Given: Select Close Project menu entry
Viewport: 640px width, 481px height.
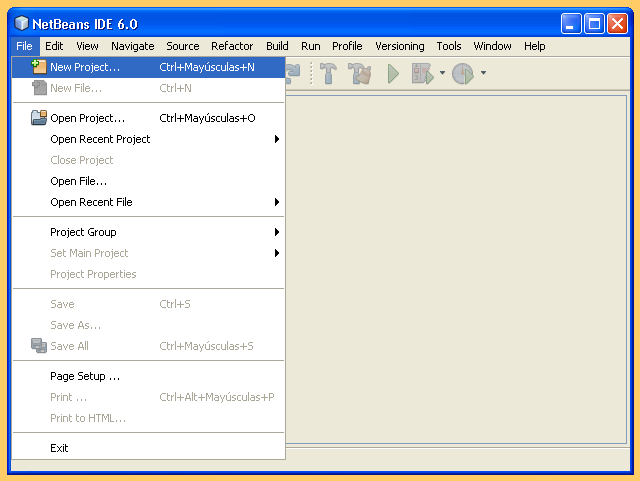Looking at the screenshot, I should pos(148,160).
